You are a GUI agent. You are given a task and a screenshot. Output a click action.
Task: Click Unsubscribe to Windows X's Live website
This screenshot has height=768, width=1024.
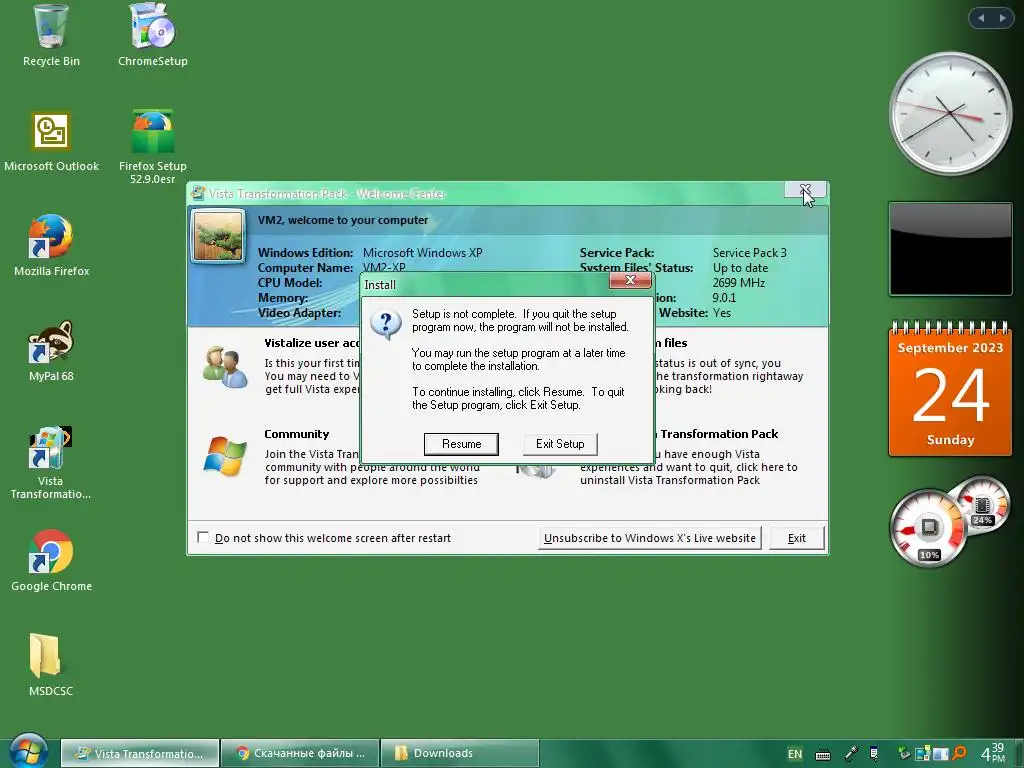[x=650, y=538]
